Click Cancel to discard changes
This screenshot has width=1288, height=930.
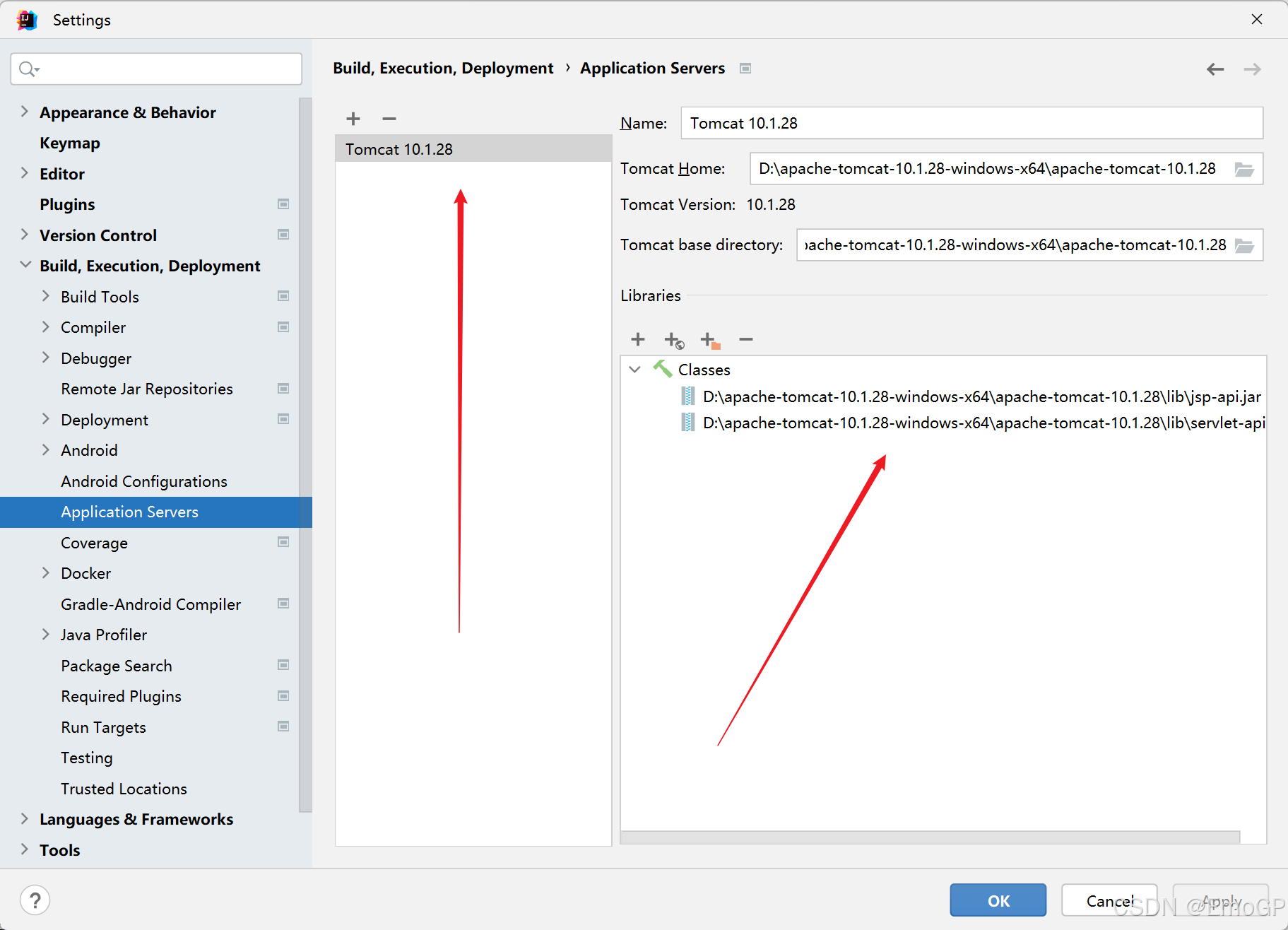[1109, 900]
